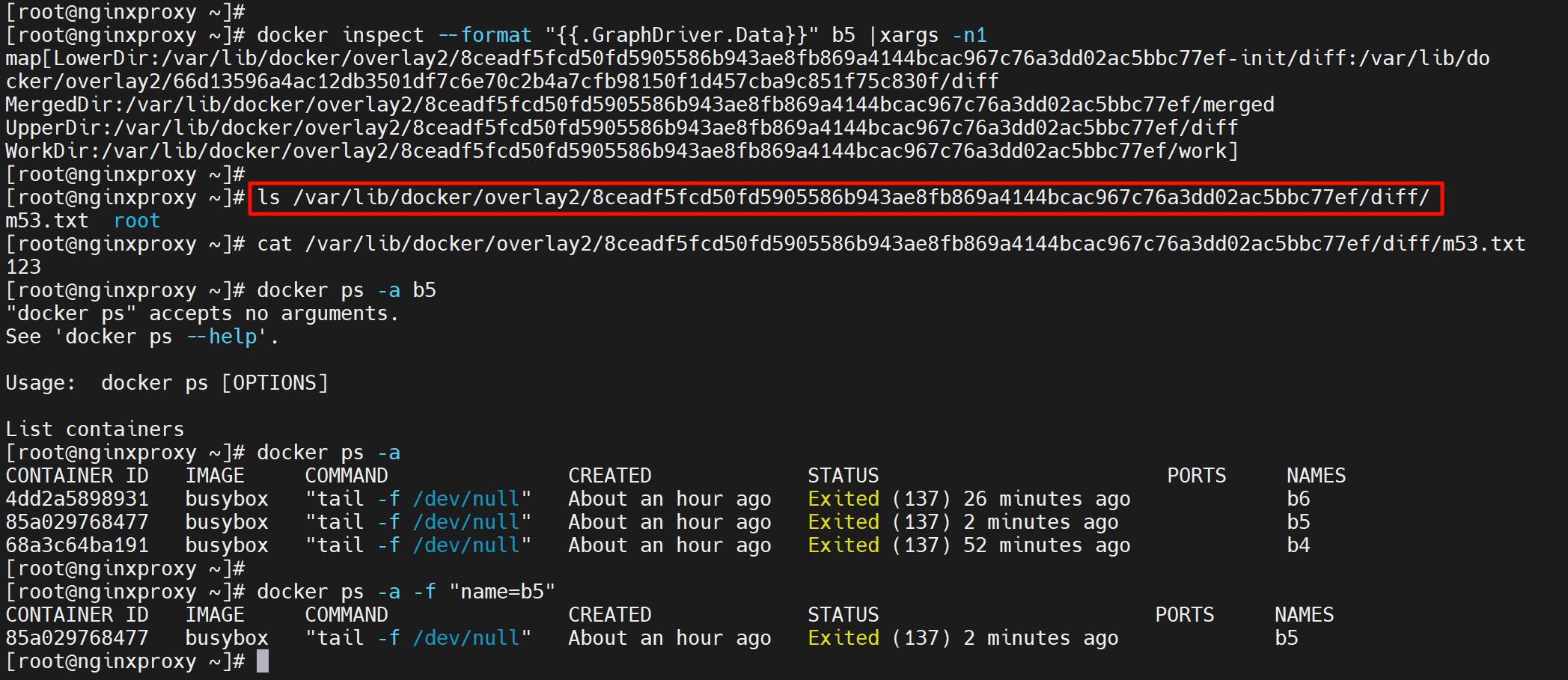The width and height of the screenshot is (1568, 680).
Task: Click the [OPTIONS] text in the usage line
Action: click(275, 384)
